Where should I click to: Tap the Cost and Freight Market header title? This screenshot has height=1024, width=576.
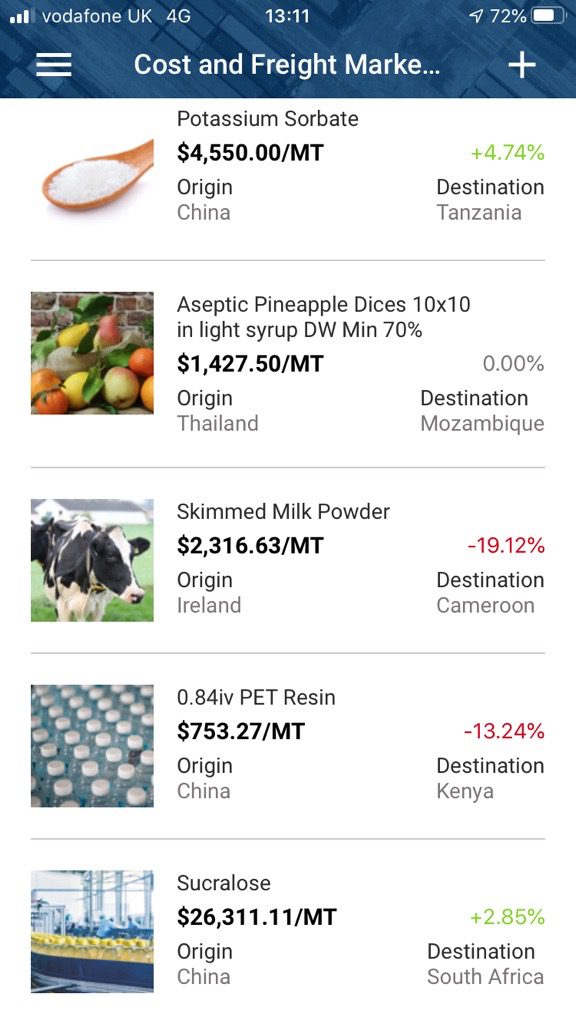pos(287,65)
